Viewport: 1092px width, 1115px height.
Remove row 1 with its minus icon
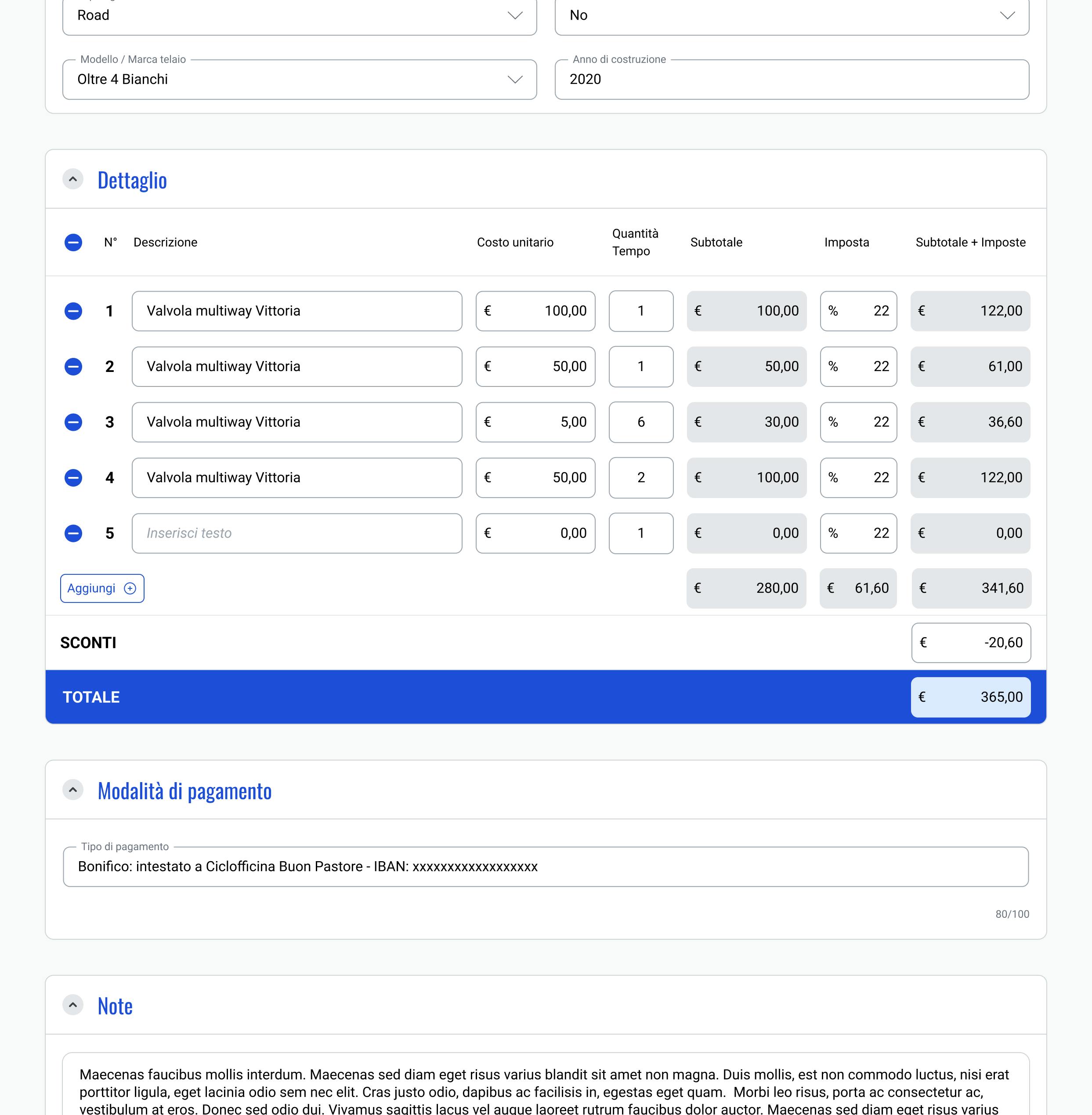tap(73, 311)
